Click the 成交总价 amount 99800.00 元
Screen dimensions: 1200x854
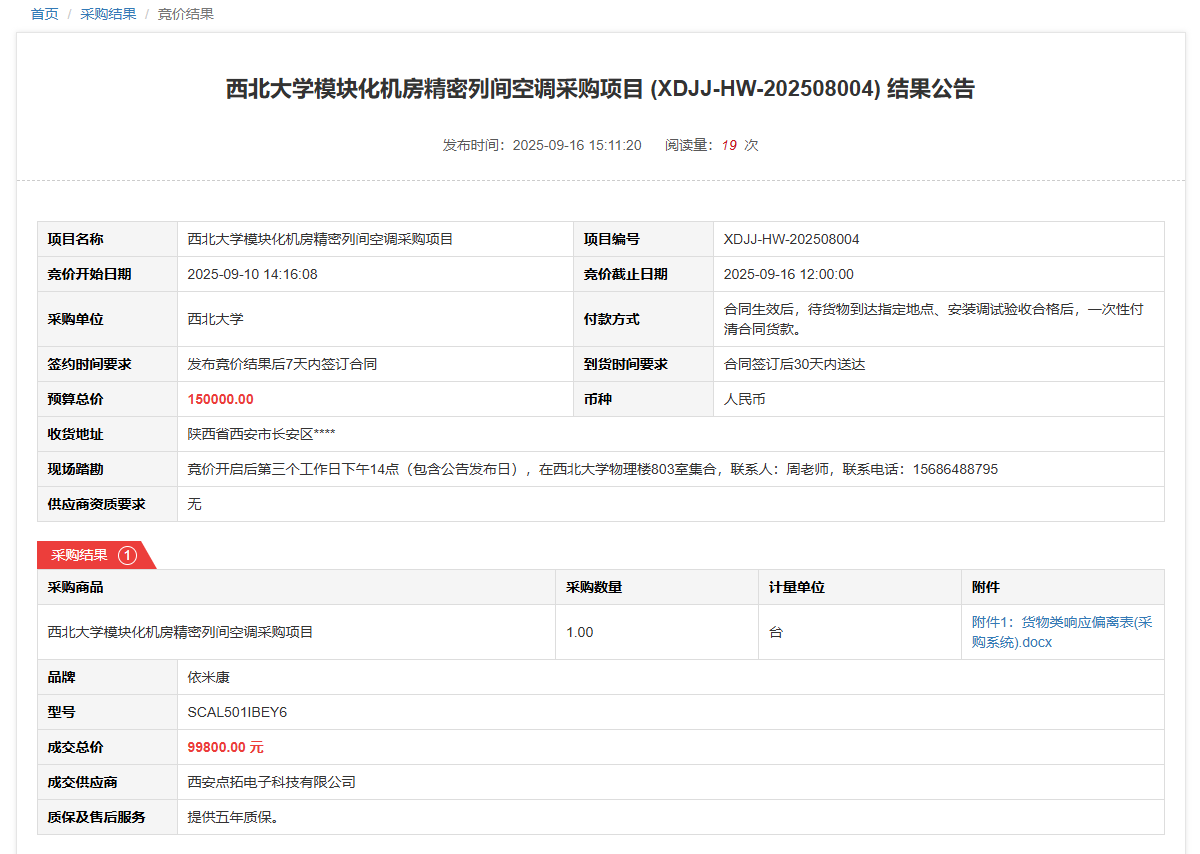tap(226, 747)
